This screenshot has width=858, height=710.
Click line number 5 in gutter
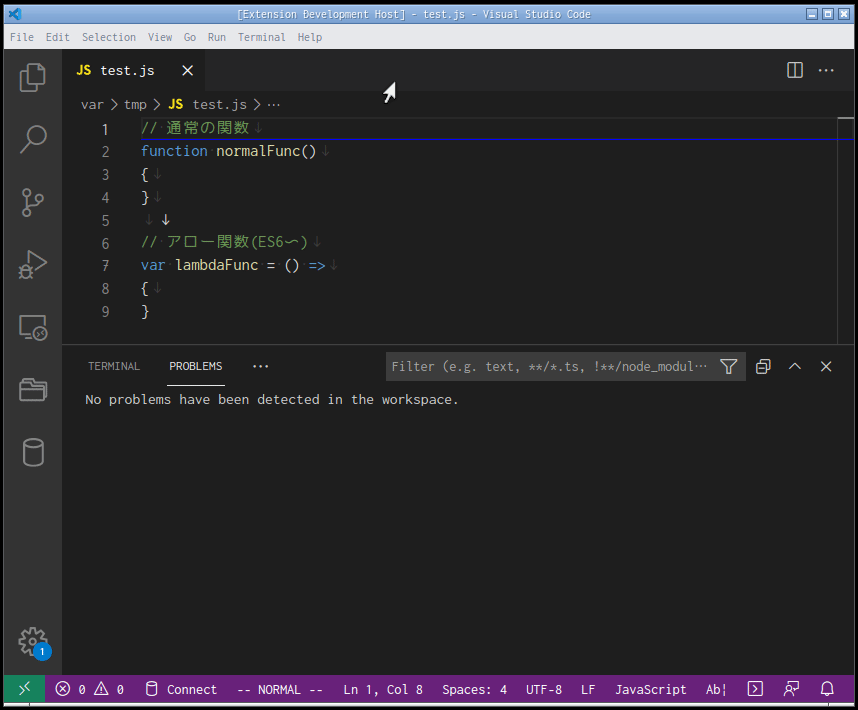(105, 220)
